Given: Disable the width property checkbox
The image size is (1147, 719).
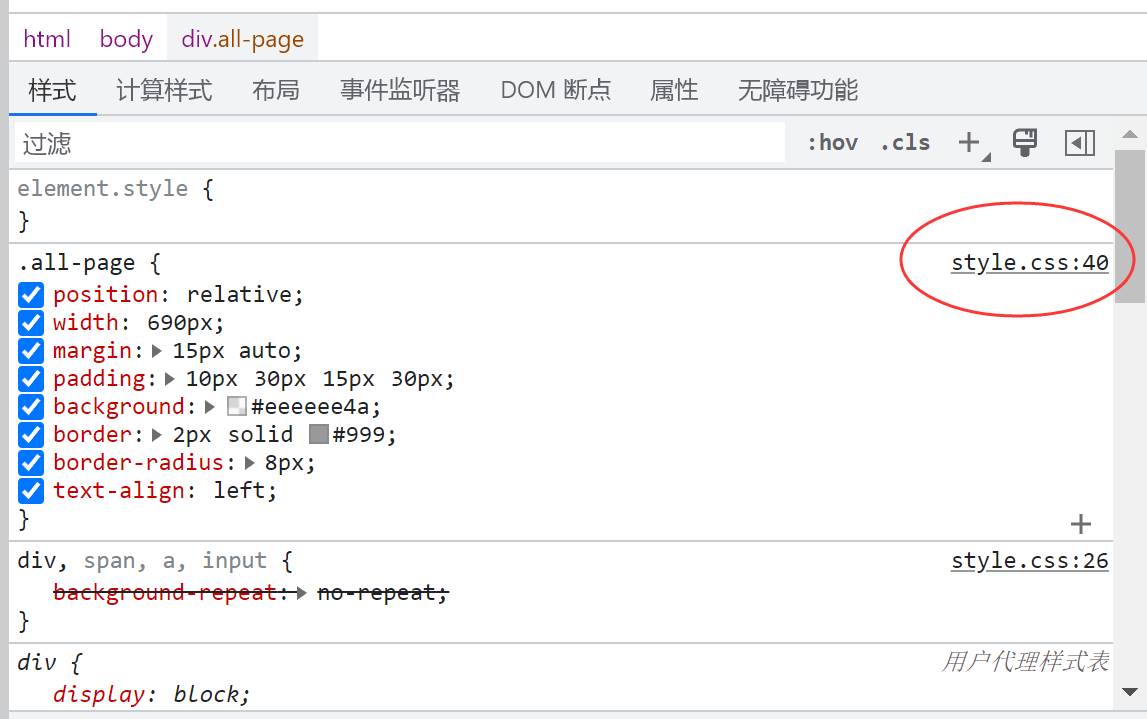Looking at the screenshot, I should click(x=32, y=323).
